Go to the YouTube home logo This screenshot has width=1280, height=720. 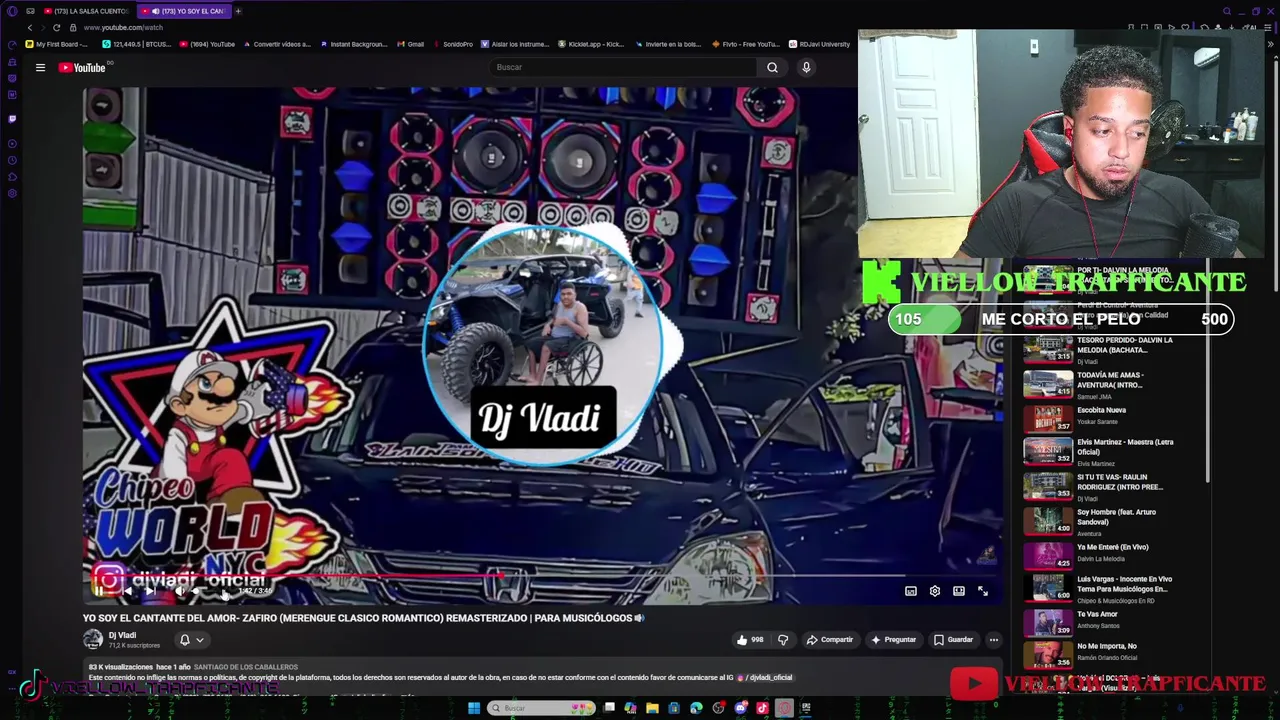[x=82, y=67]
